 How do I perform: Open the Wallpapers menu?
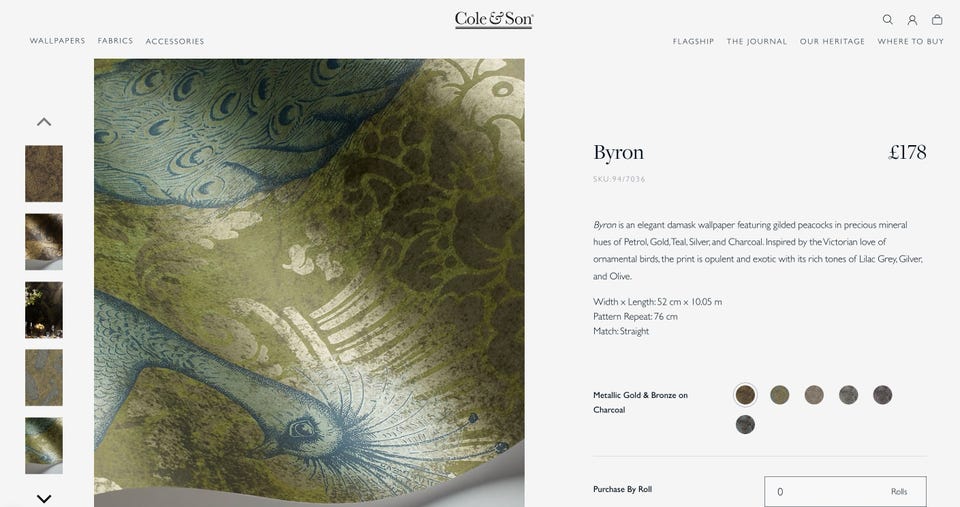pyautogui.click(x=58, y=41)
